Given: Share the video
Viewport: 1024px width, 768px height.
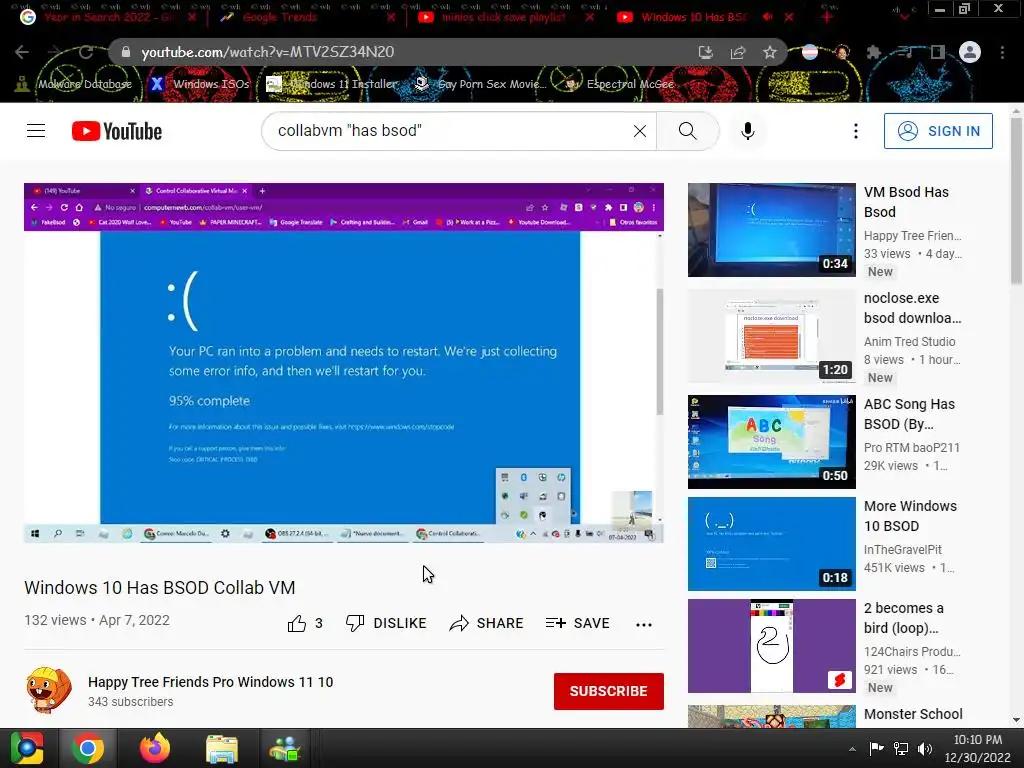Looking at the screenshot, I should pyautogui.click(x=487, y=624).
